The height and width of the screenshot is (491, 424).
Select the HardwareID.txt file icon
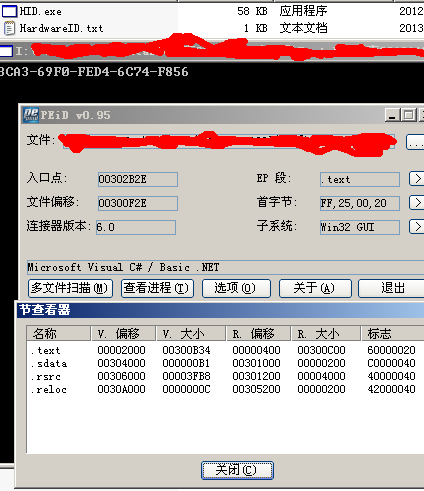click(x=9, y=28)
